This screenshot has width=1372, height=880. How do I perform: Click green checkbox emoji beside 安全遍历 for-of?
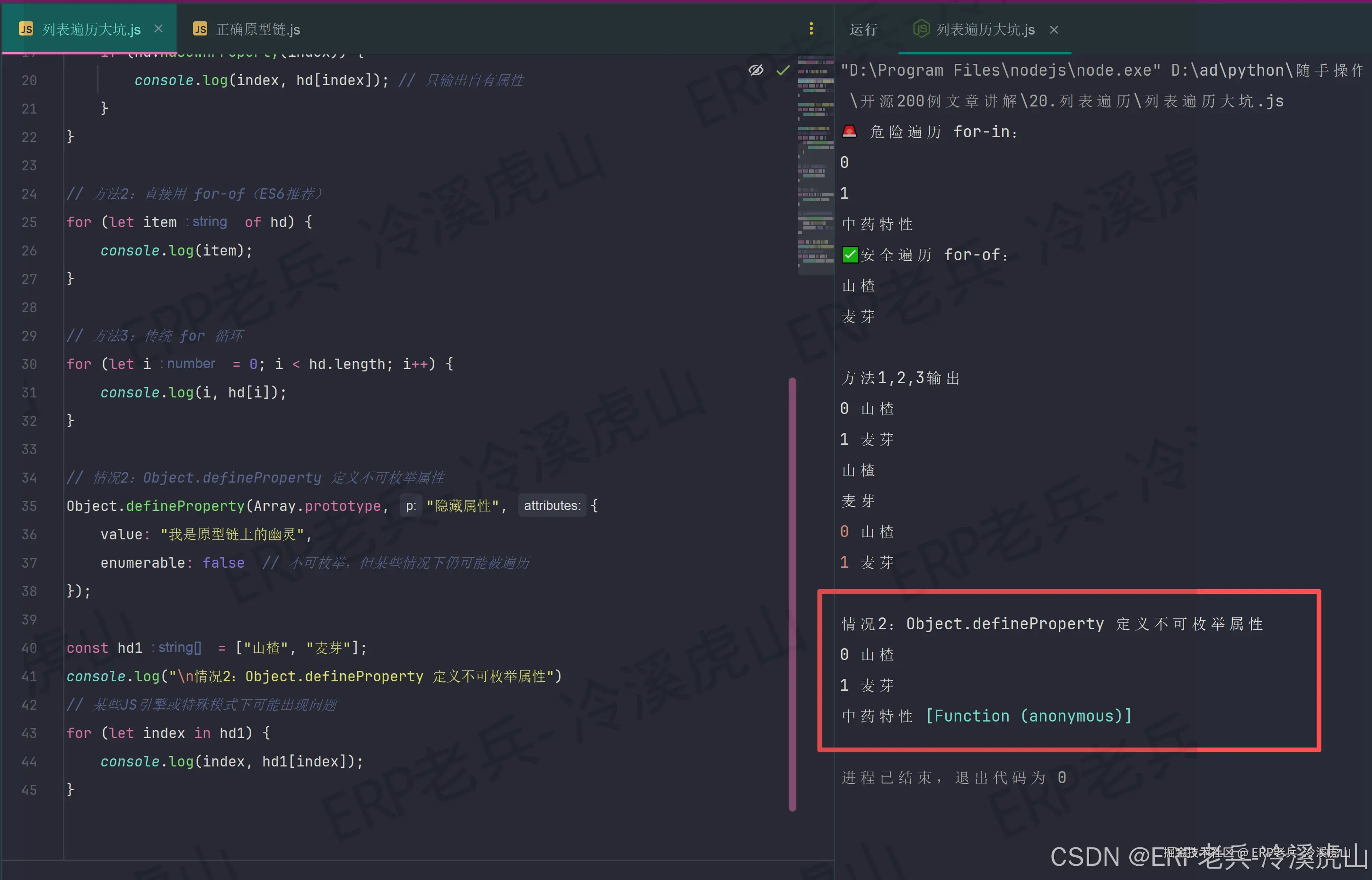(850, 255)
